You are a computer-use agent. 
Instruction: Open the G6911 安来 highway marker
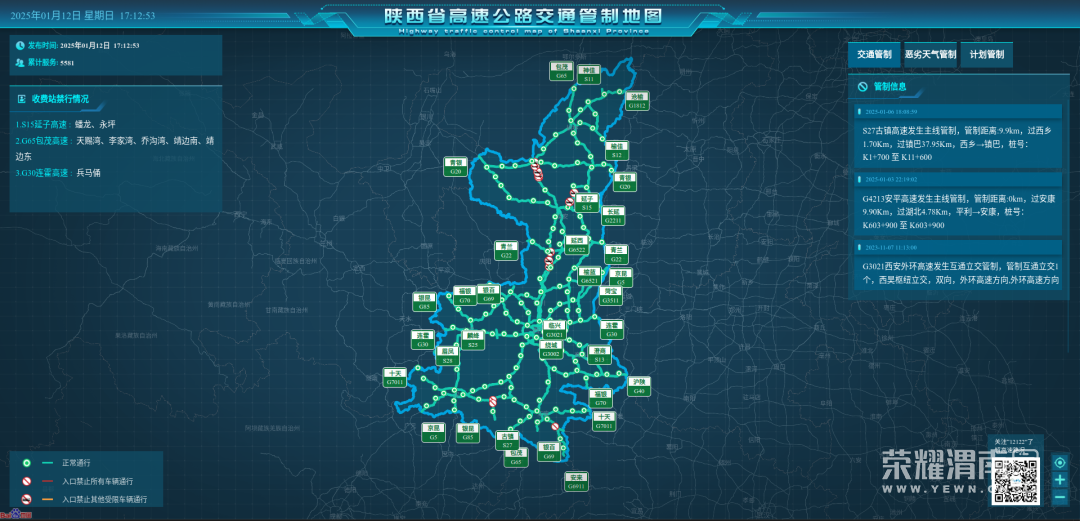575,482
